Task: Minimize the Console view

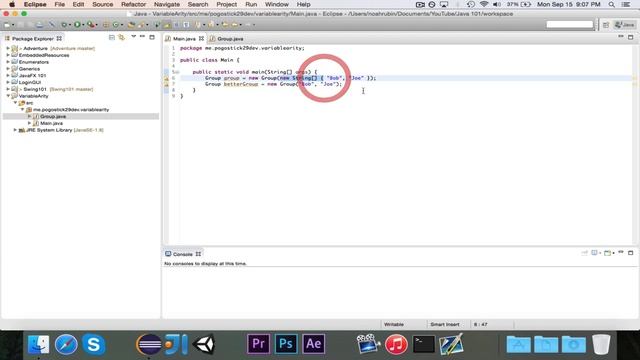Action: point(621,252)
